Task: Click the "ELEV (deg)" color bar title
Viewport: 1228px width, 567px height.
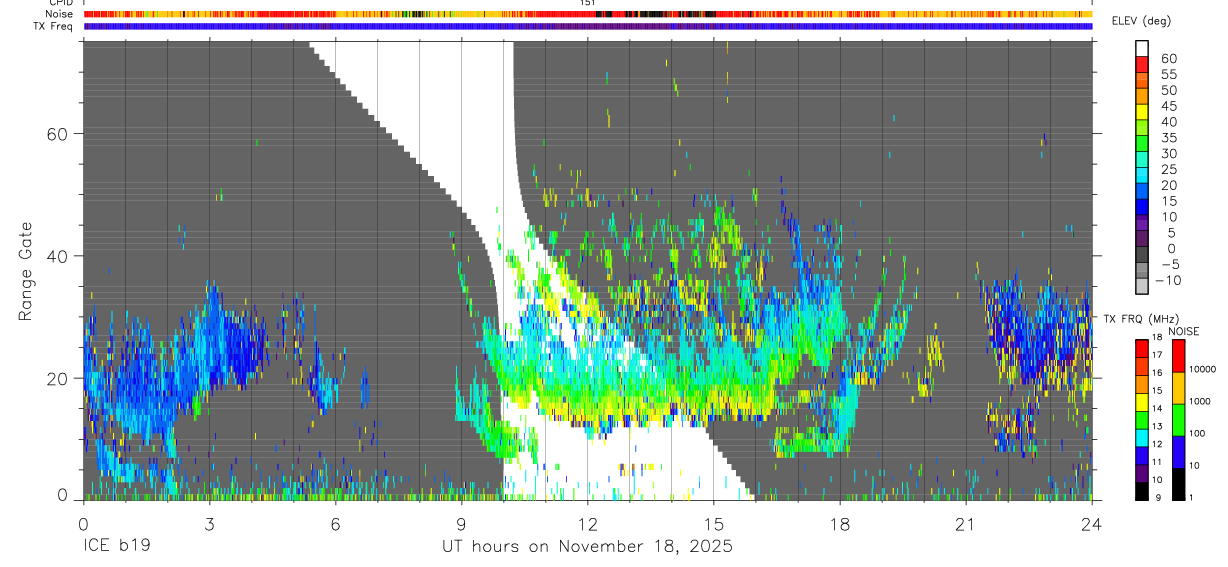Action: (x=1143, y=21)
